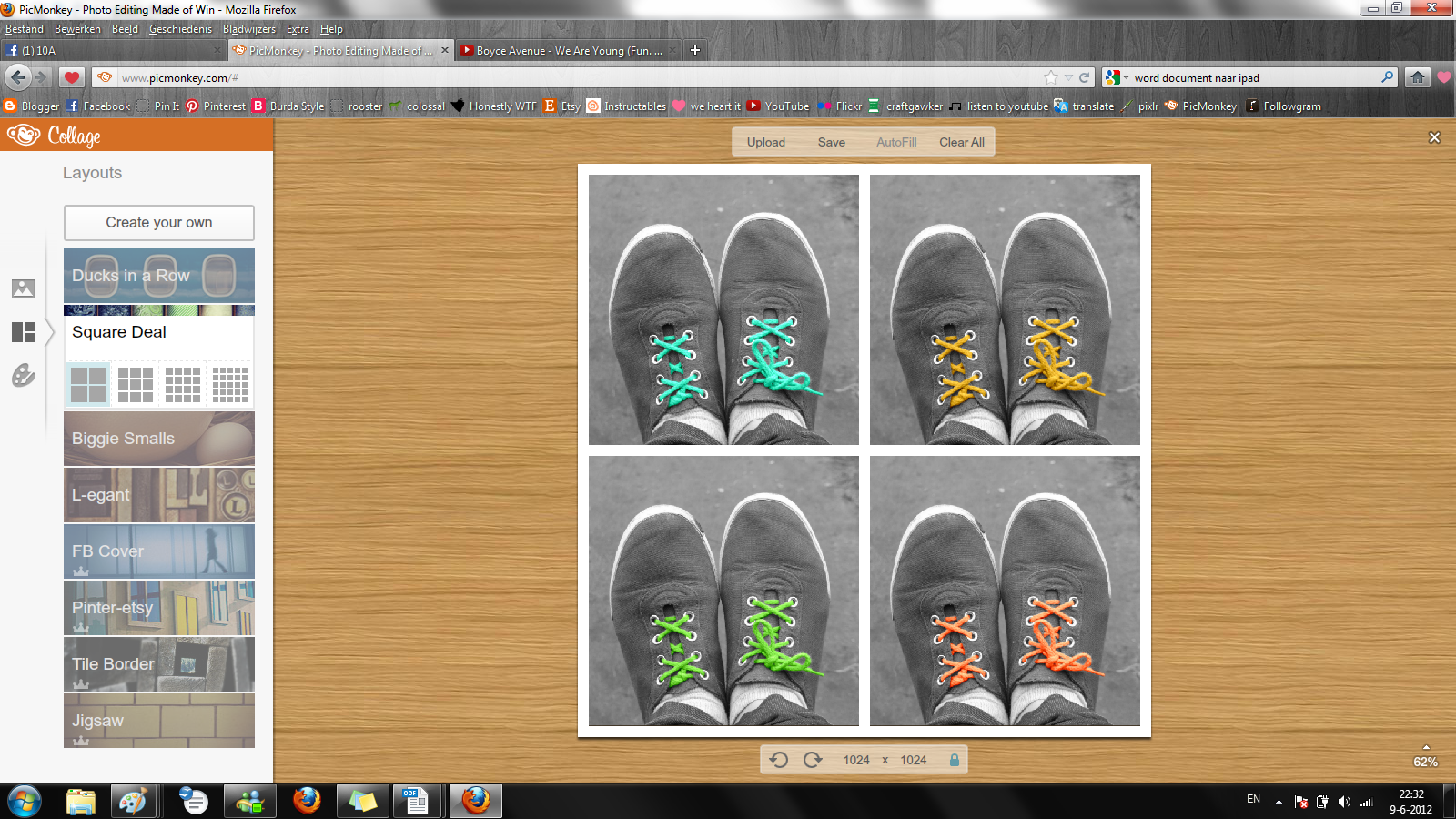Image resolution: width=1456 pixels, height=819 pixels.
Task: Open the Extra menu
Action: point(298,29)
